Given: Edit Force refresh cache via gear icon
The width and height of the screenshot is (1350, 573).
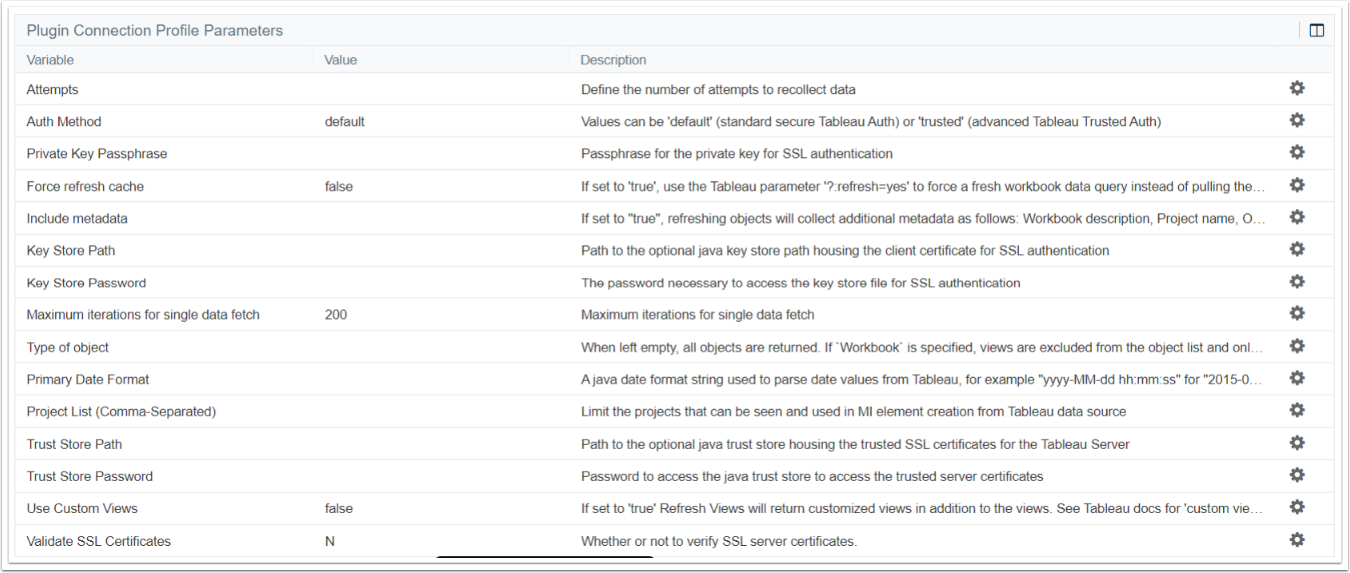Looking at the screenshot, I should click(x=1297, y=185).
